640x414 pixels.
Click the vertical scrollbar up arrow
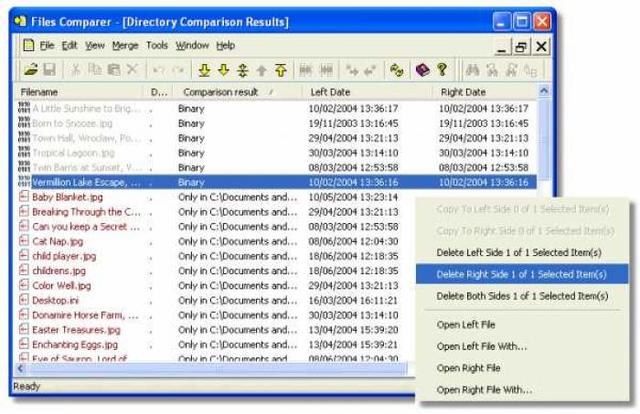coord(544,91)
